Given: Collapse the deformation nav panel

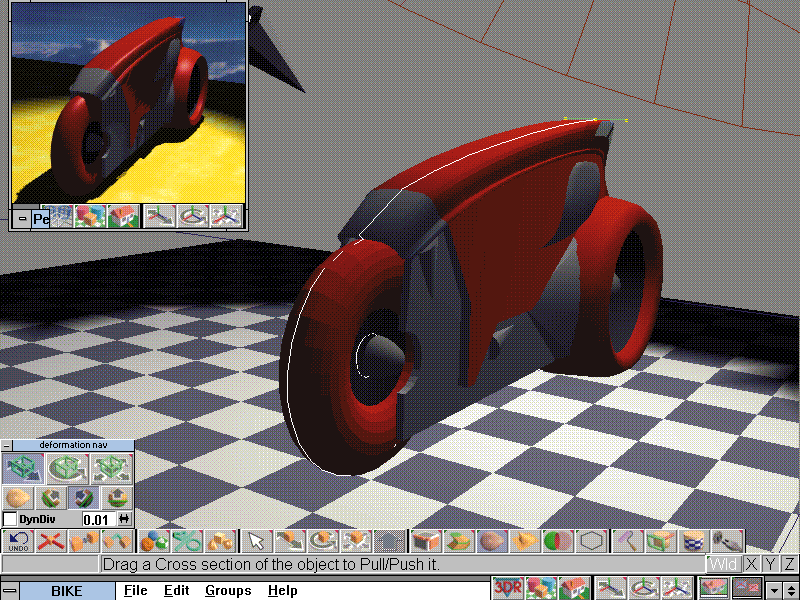Looking at the screenshot, I should (x=7, y=445).
